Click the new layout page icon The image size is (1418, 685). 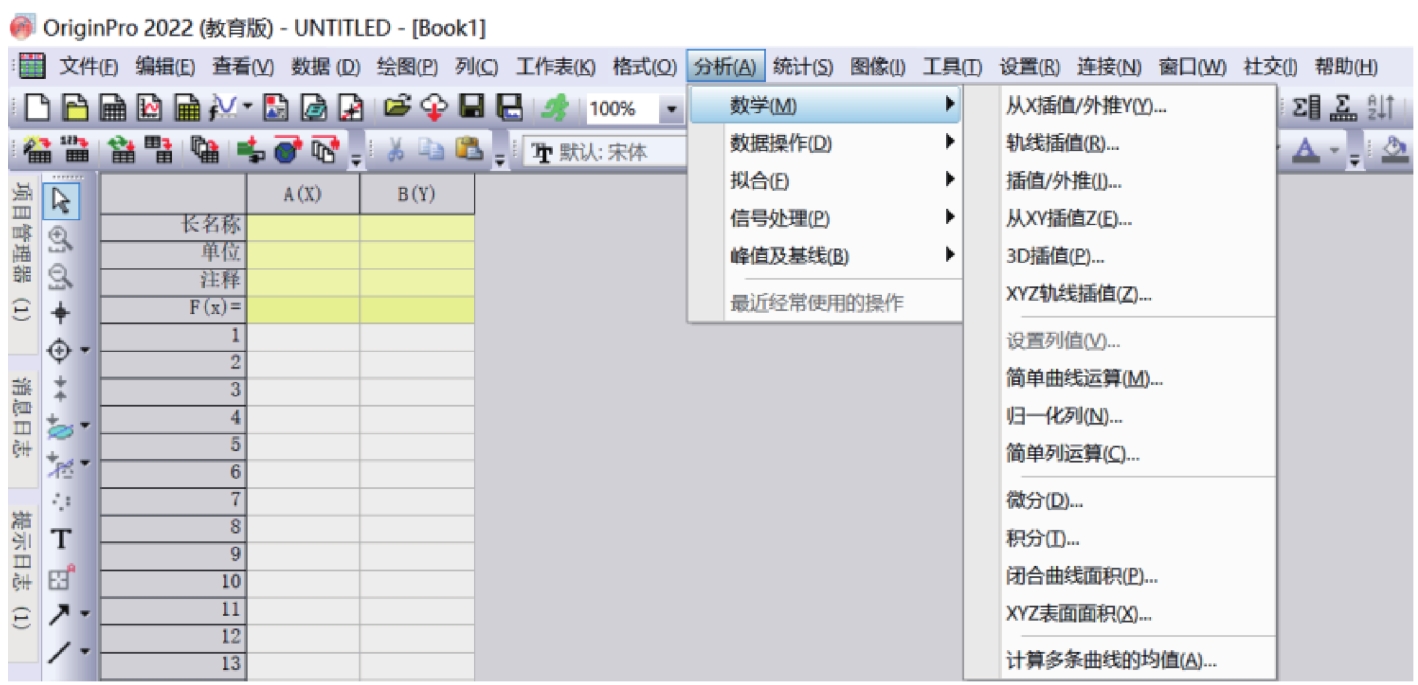coord(277,107)
